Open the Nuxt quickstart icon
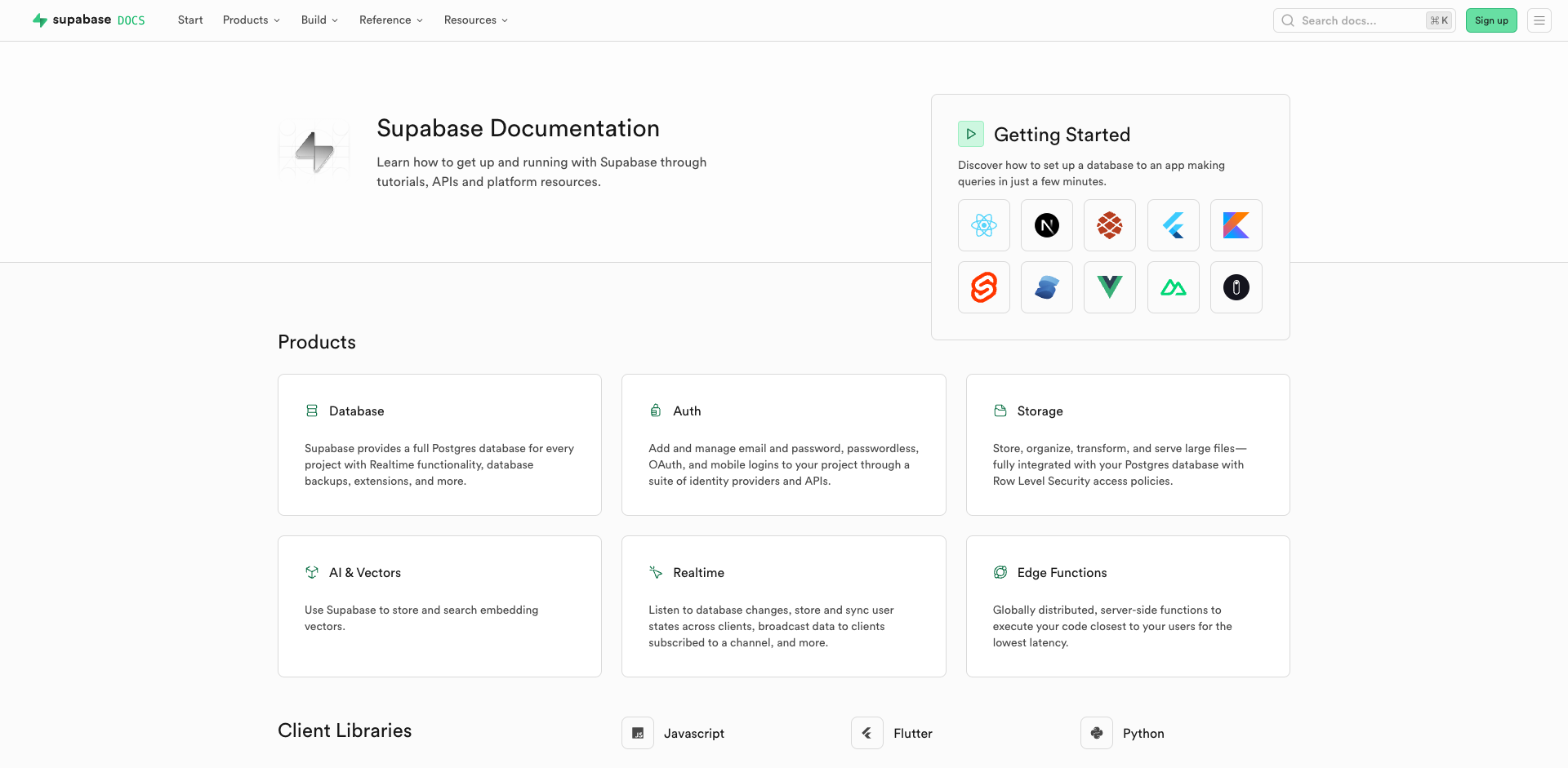The height and width of the screenshot is (768, 1568). coord(1173,287)
